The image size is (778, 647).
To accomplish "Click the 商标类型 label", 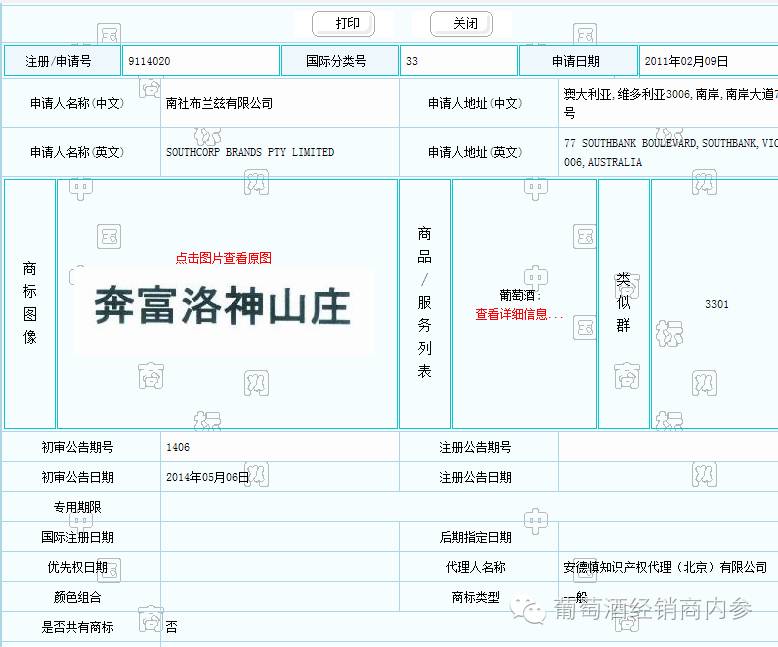I will click(x=475, y=597).
